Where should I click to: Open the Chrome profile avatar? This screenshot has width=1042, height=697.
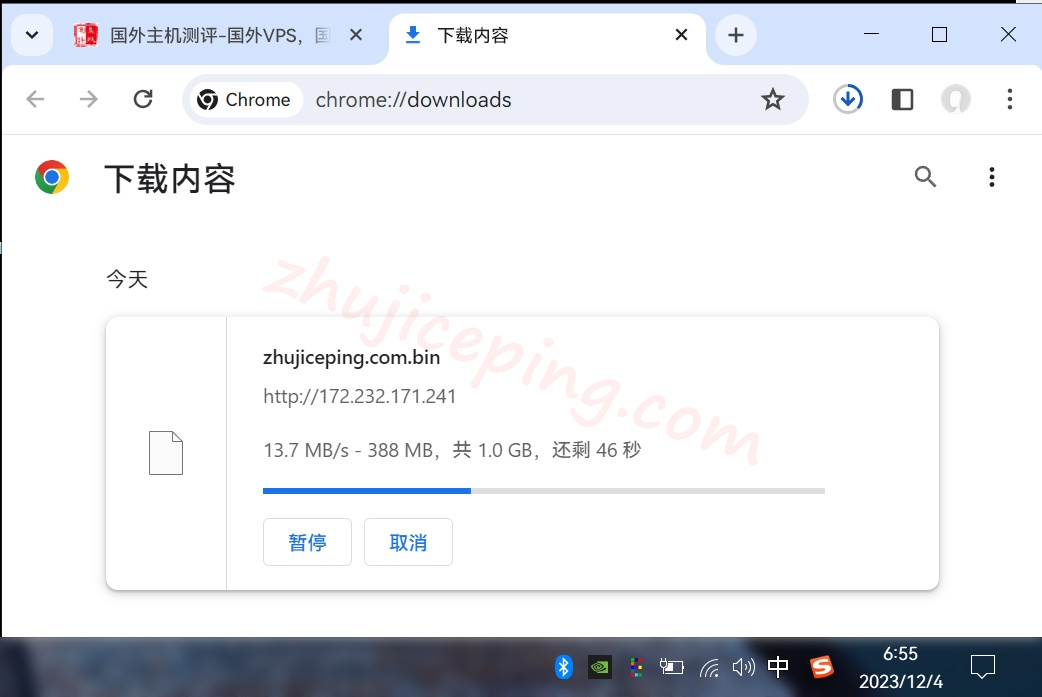pyautogui.click(x=956, y=99)
